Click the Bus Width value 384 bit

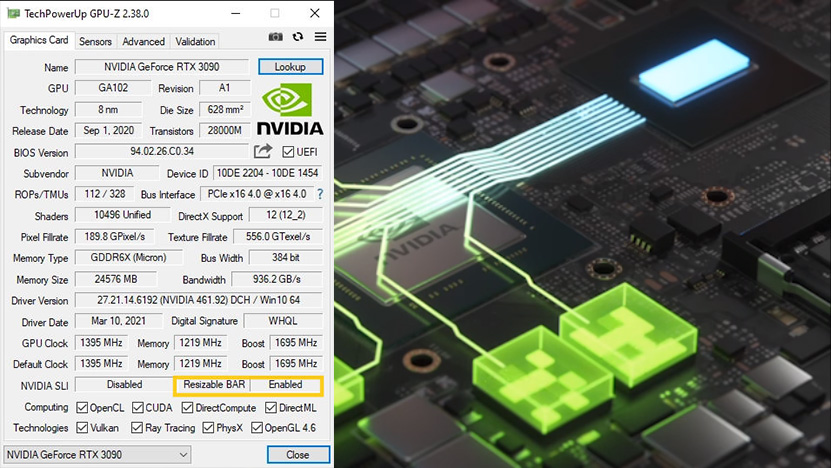(286, 258)
